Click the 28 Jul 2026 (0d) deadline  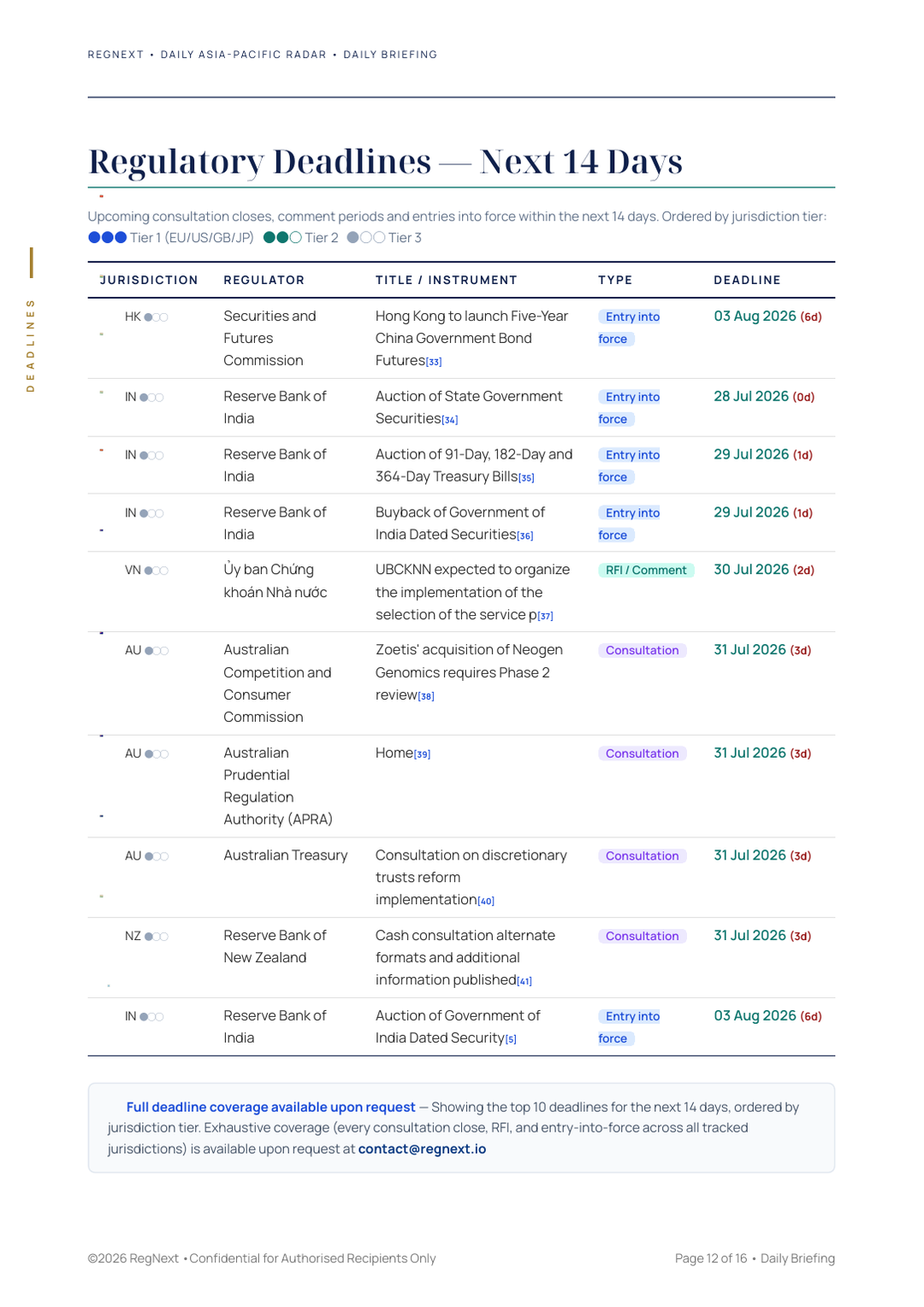pyautogui.click(x=764, y=396)
